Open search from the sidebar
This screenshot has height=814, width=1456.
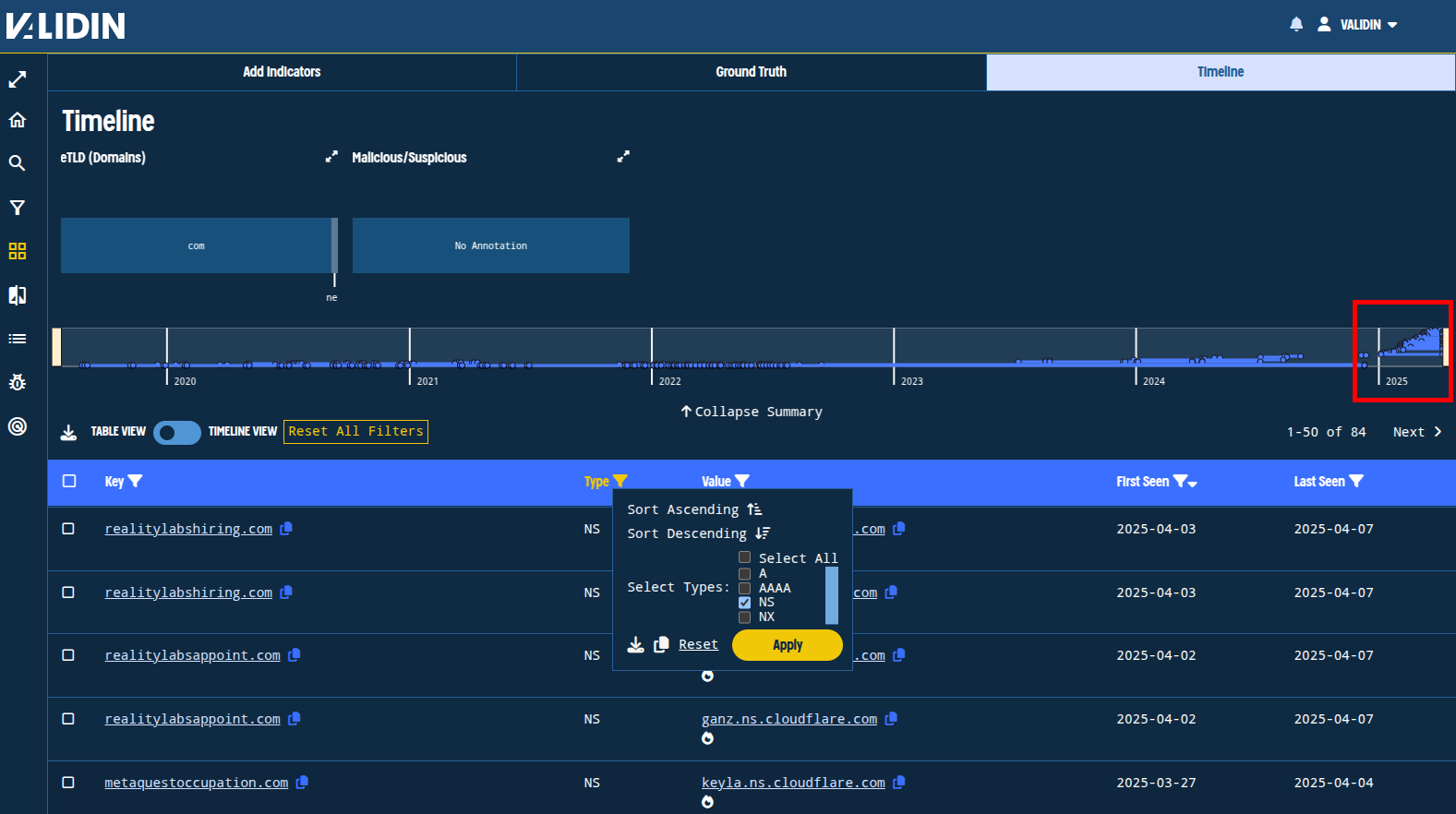click(x=18, y=163)
